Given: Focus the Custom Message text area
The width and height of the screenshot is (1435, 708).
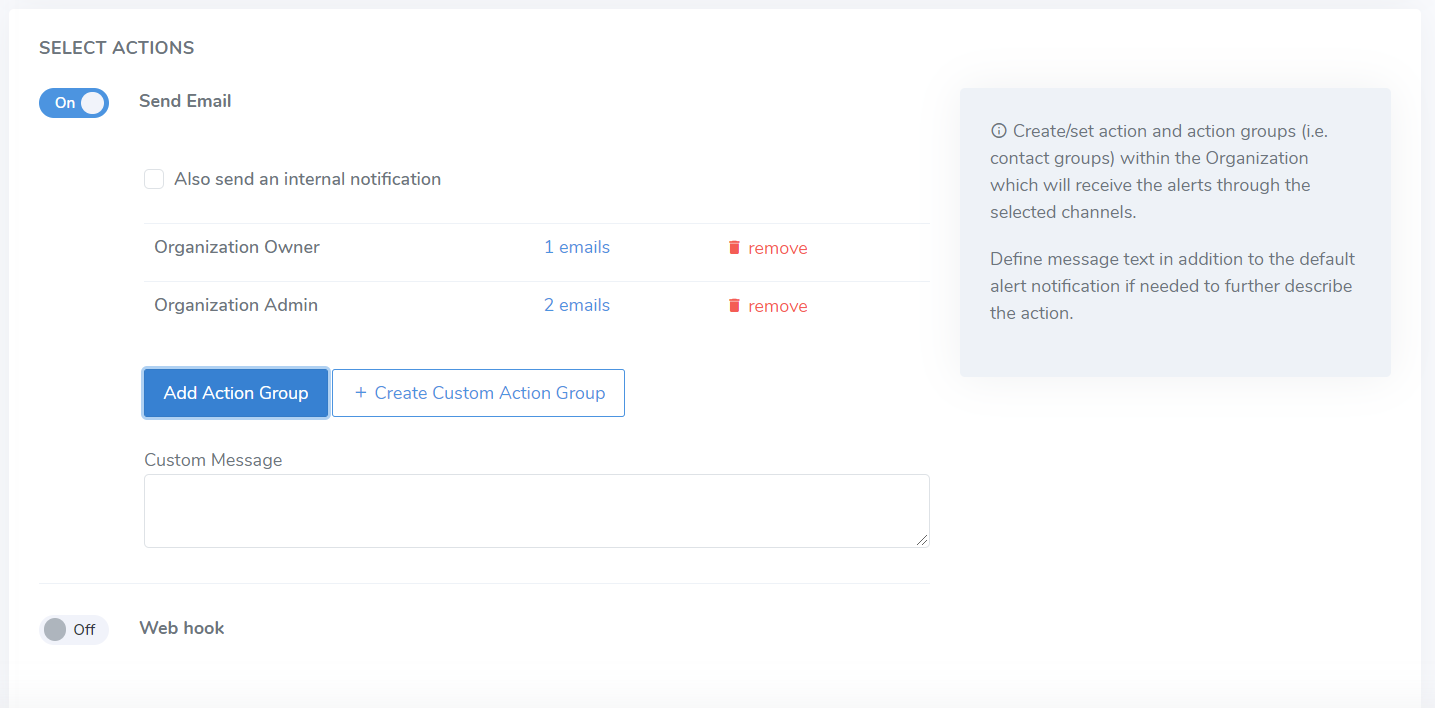Looking at the screenshot, I should pyautogui.click(x=537, y=511).
